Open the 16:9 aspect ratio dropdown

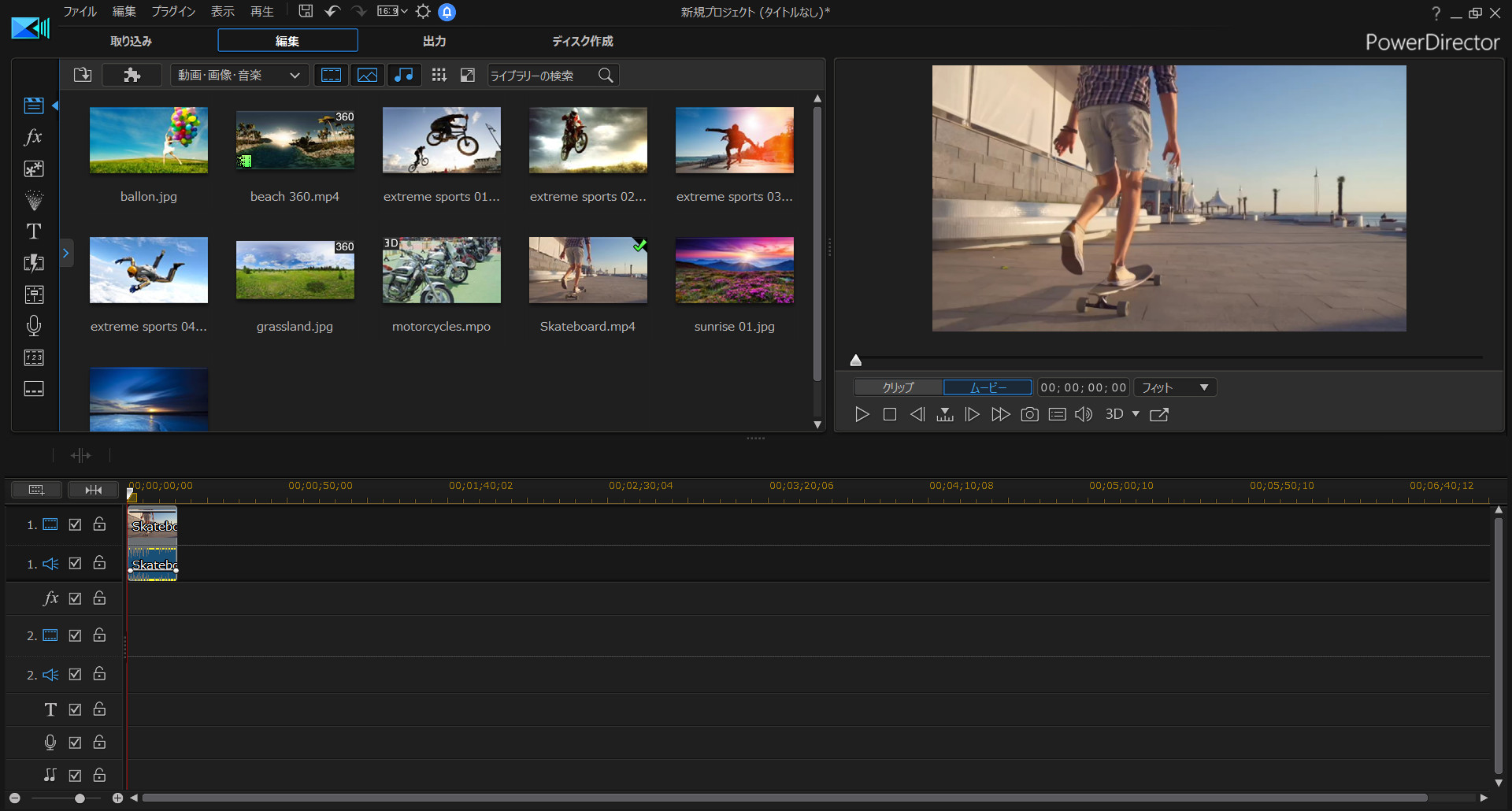(x=392, y=11)
